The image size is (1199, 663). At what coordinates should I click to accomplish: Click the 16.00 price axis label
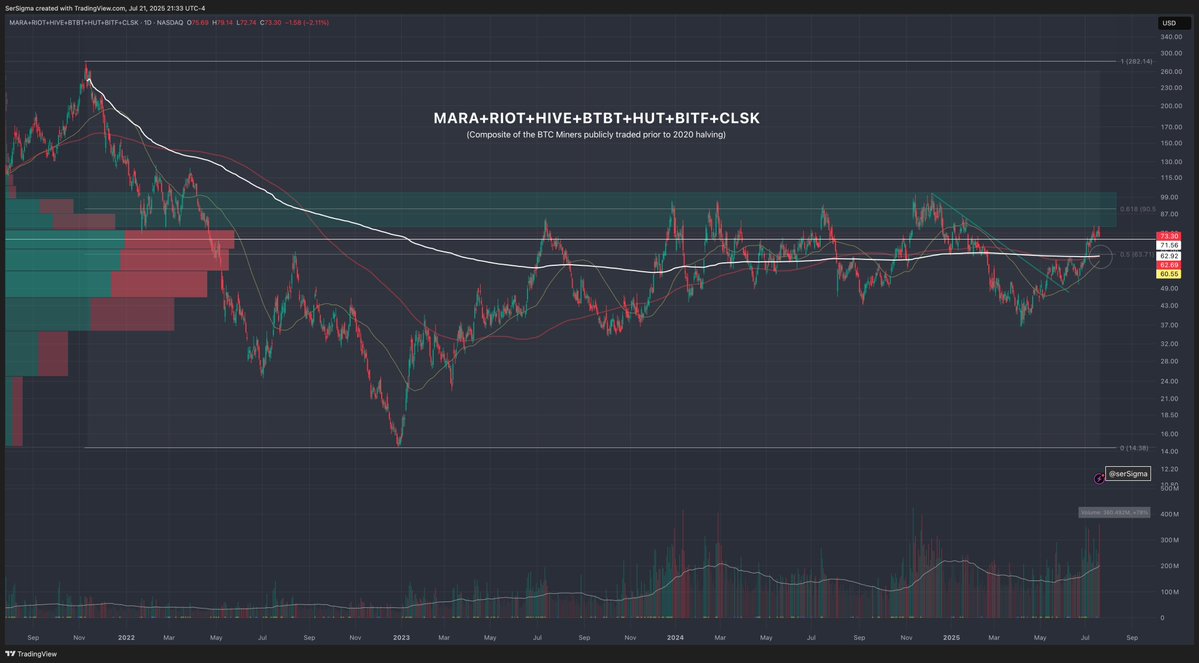click(1169, 434)
